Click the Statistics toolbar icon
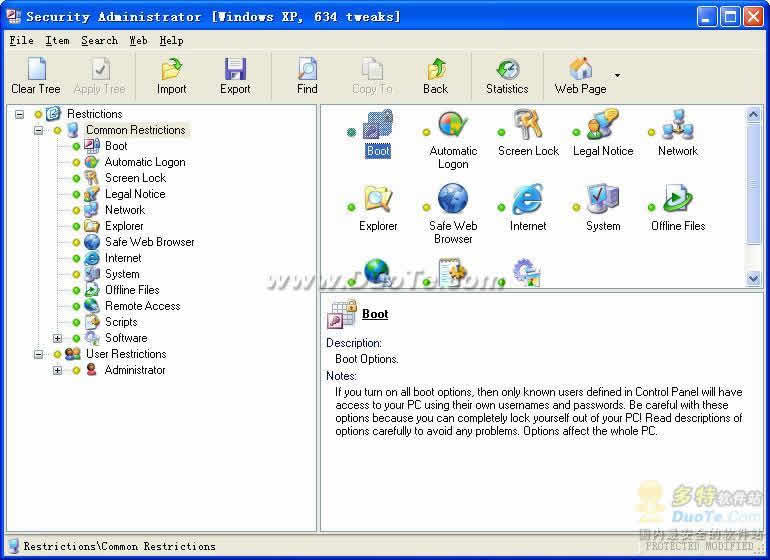Viewport: 770px width, 560px height. pos(507,70)
